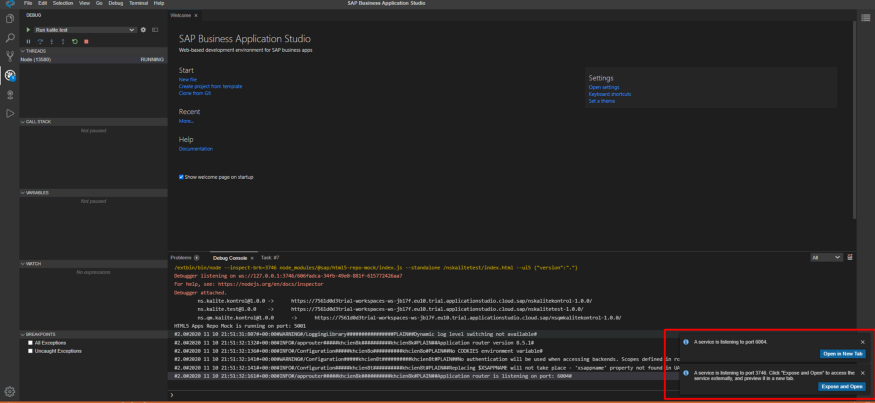Dismiss the port 3746 notification
The image size is (875, 403).
[x=863, y=372]
